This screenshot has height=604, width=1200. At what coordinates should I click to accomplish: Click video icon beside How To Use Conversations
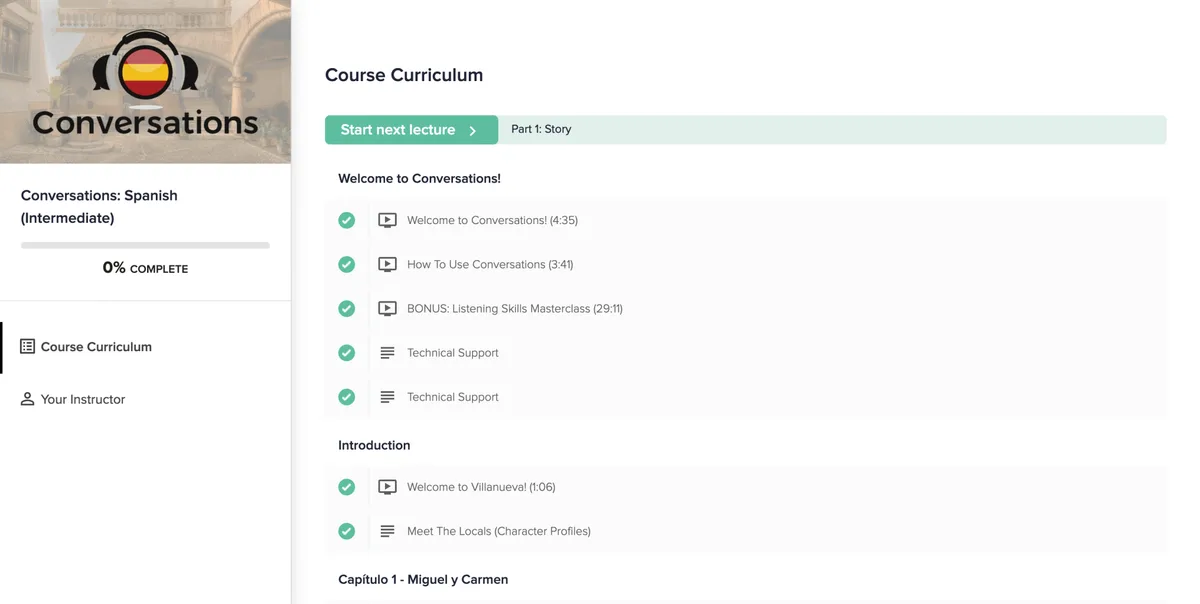coord(387,264)
